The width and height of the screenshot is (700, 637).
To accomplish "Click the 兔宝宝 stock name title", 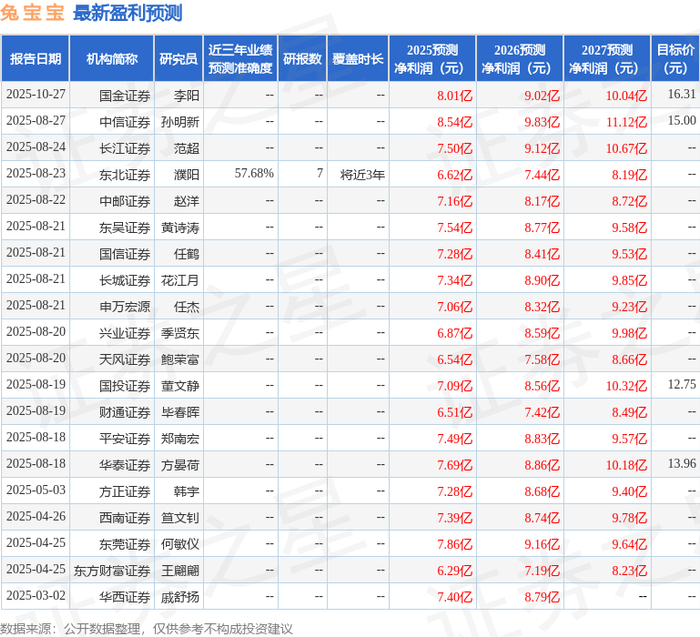I will tap(33, 12).
